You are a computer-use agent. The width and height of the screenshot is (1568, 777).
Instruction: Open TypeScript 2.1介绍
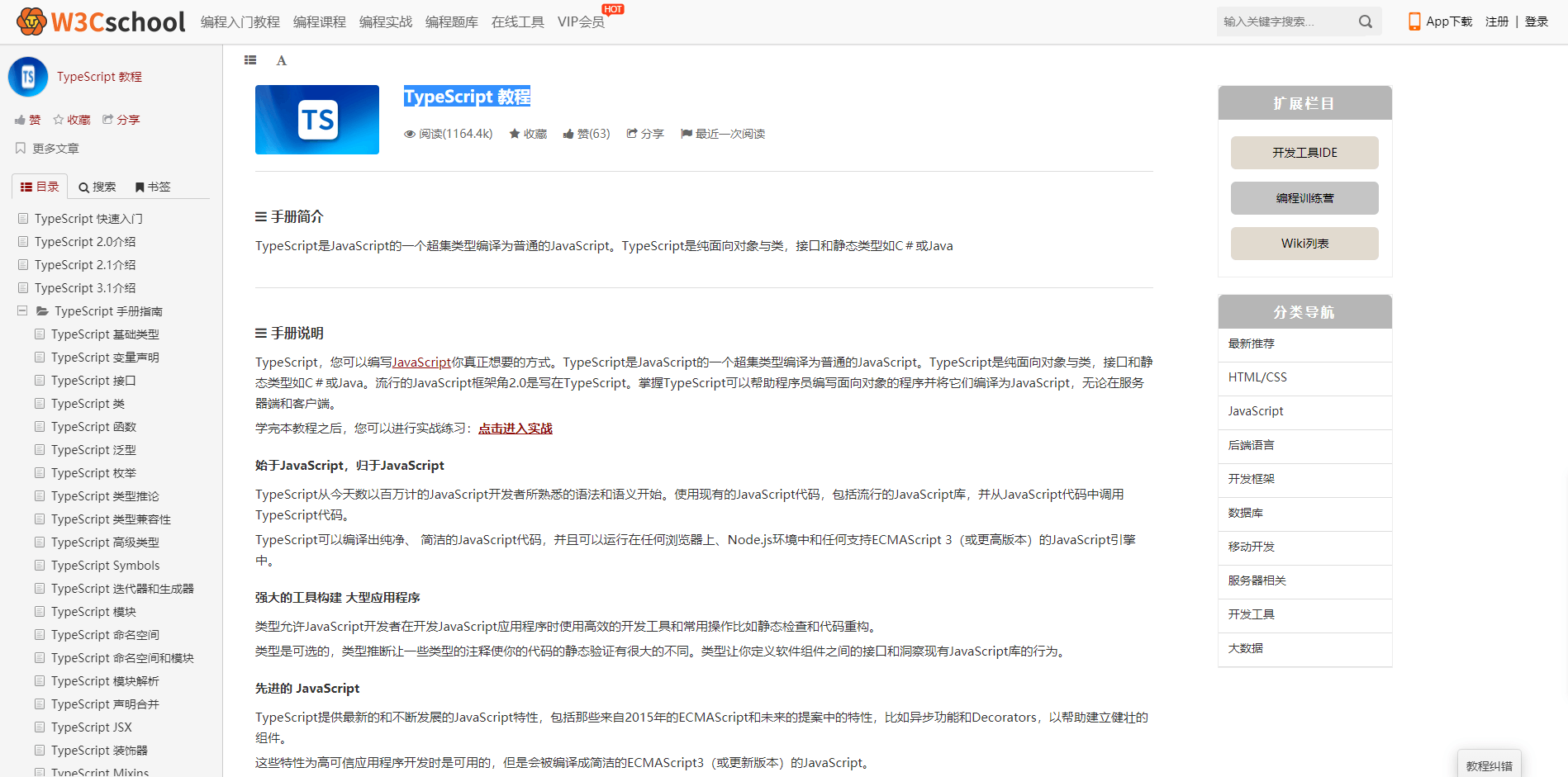(85, 265)
